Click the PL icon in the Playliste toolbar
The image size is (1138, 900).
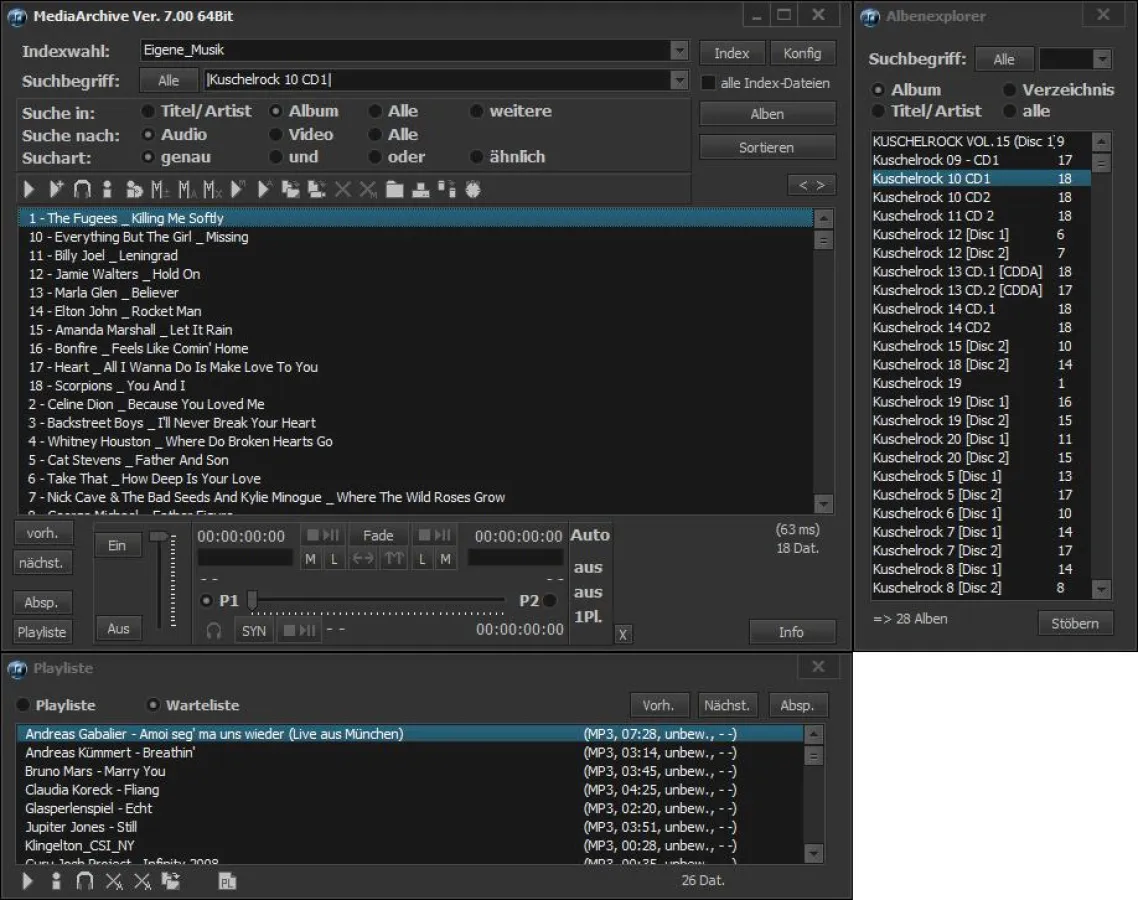(x=228, y=881)
